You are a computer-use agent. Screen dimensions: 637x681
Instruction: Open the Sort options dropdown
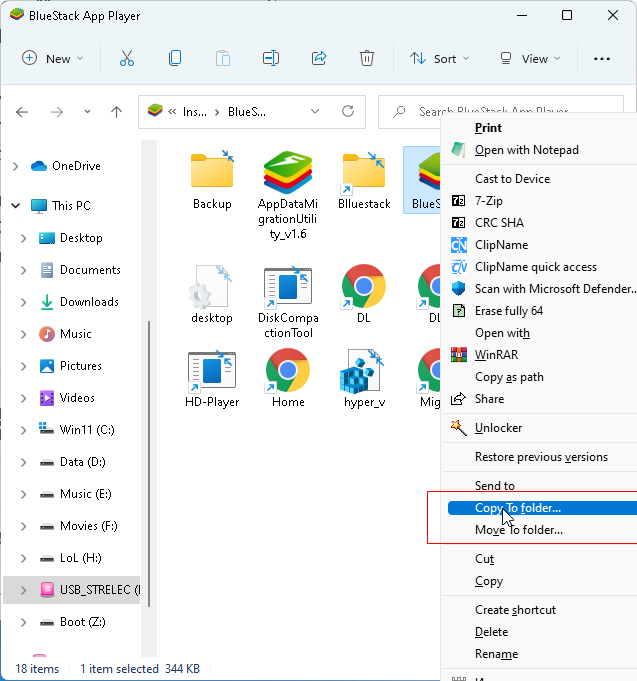pyautogui.click(x=439, y=58)
